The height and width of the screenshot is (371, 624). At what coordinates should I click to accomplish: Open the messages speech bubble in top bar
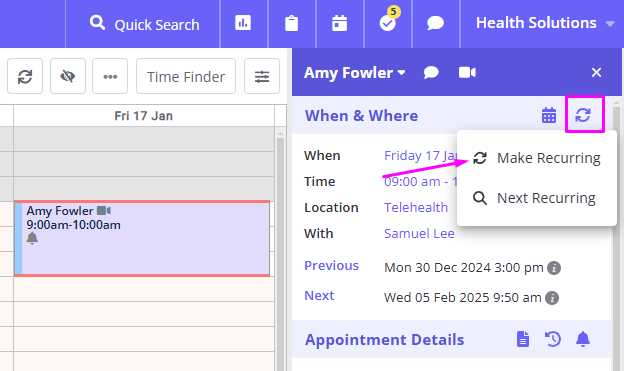435,23
